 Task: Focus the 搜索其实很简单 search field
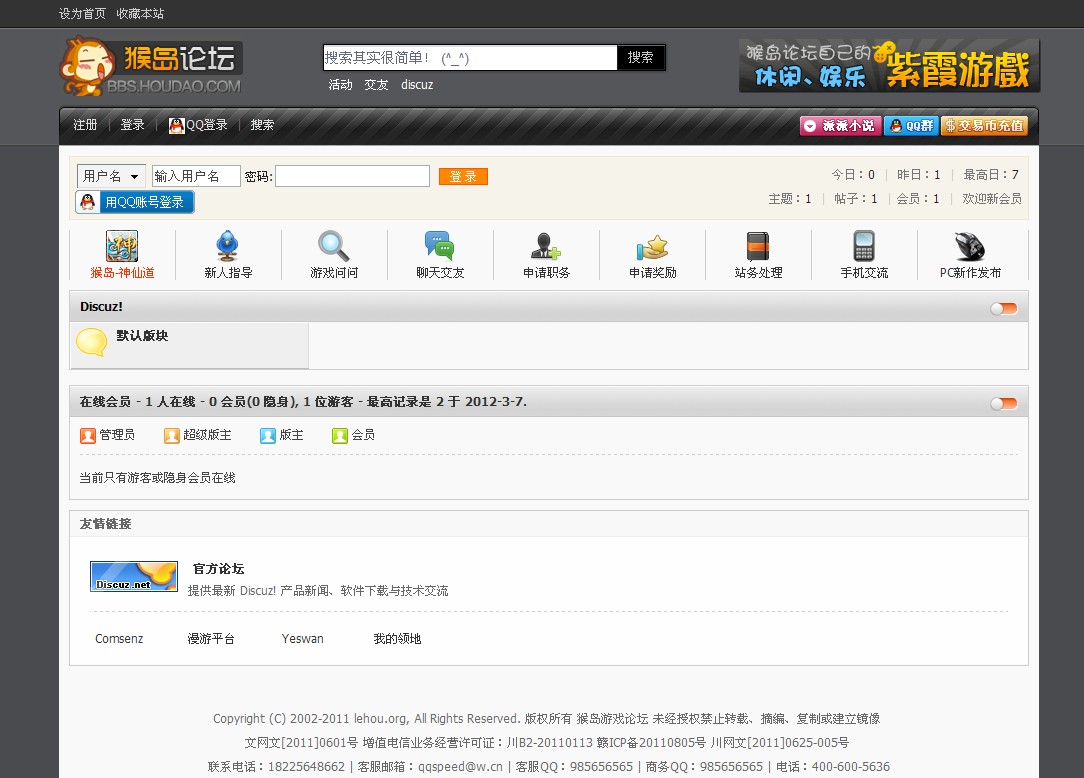click(x=470, y=57)
